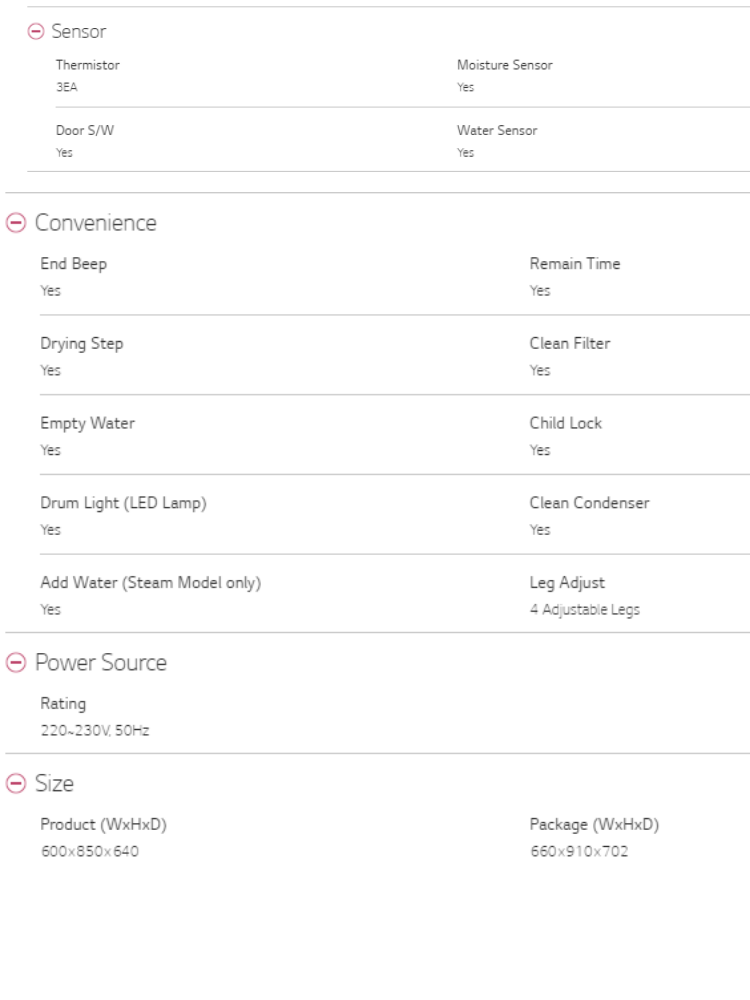Click the End Beep feature label
Viewport: 750px width, 1000px height.
point(73,264)
